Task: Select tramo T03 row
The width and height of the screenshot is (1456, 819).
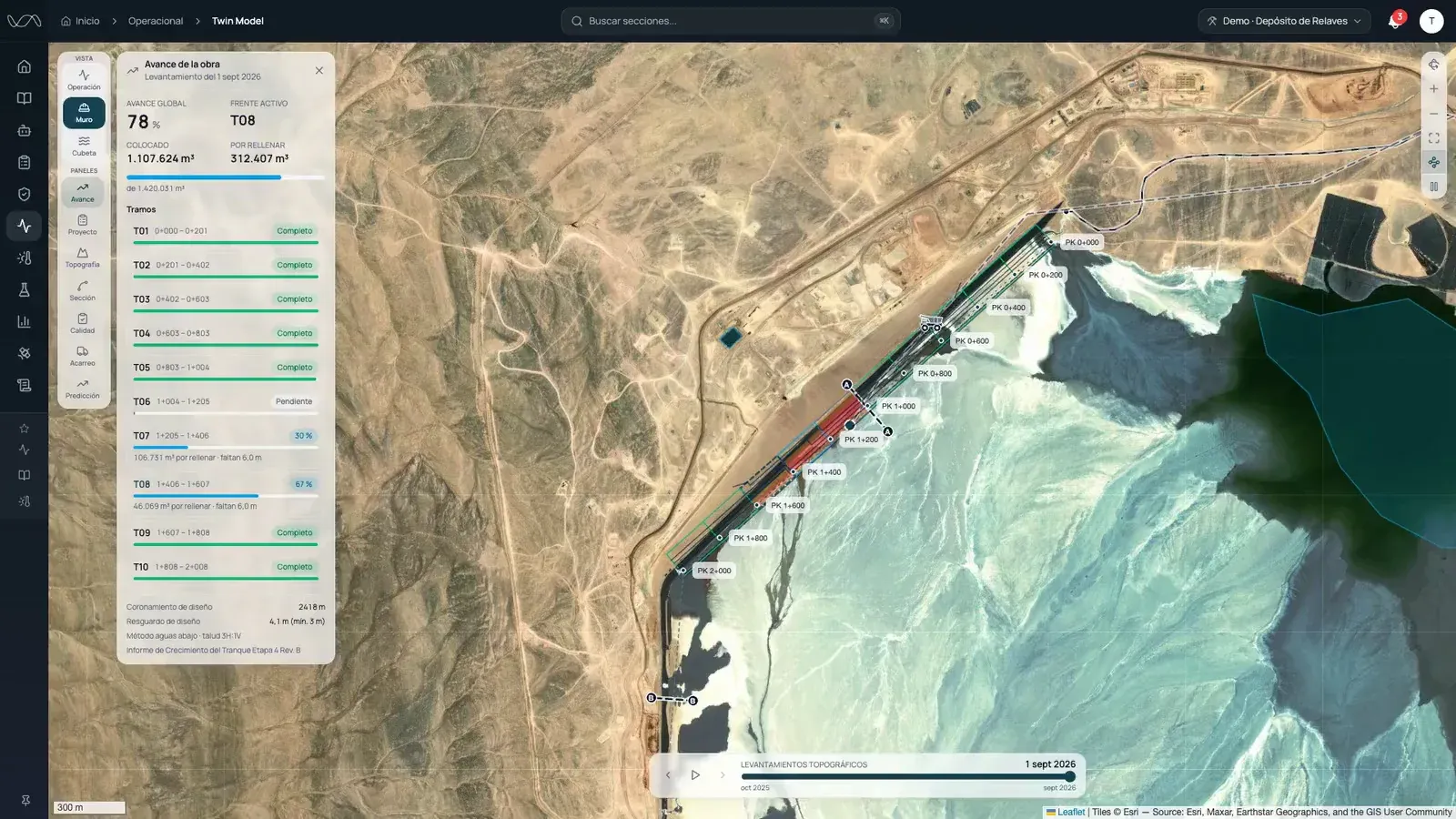Action: 226,302
